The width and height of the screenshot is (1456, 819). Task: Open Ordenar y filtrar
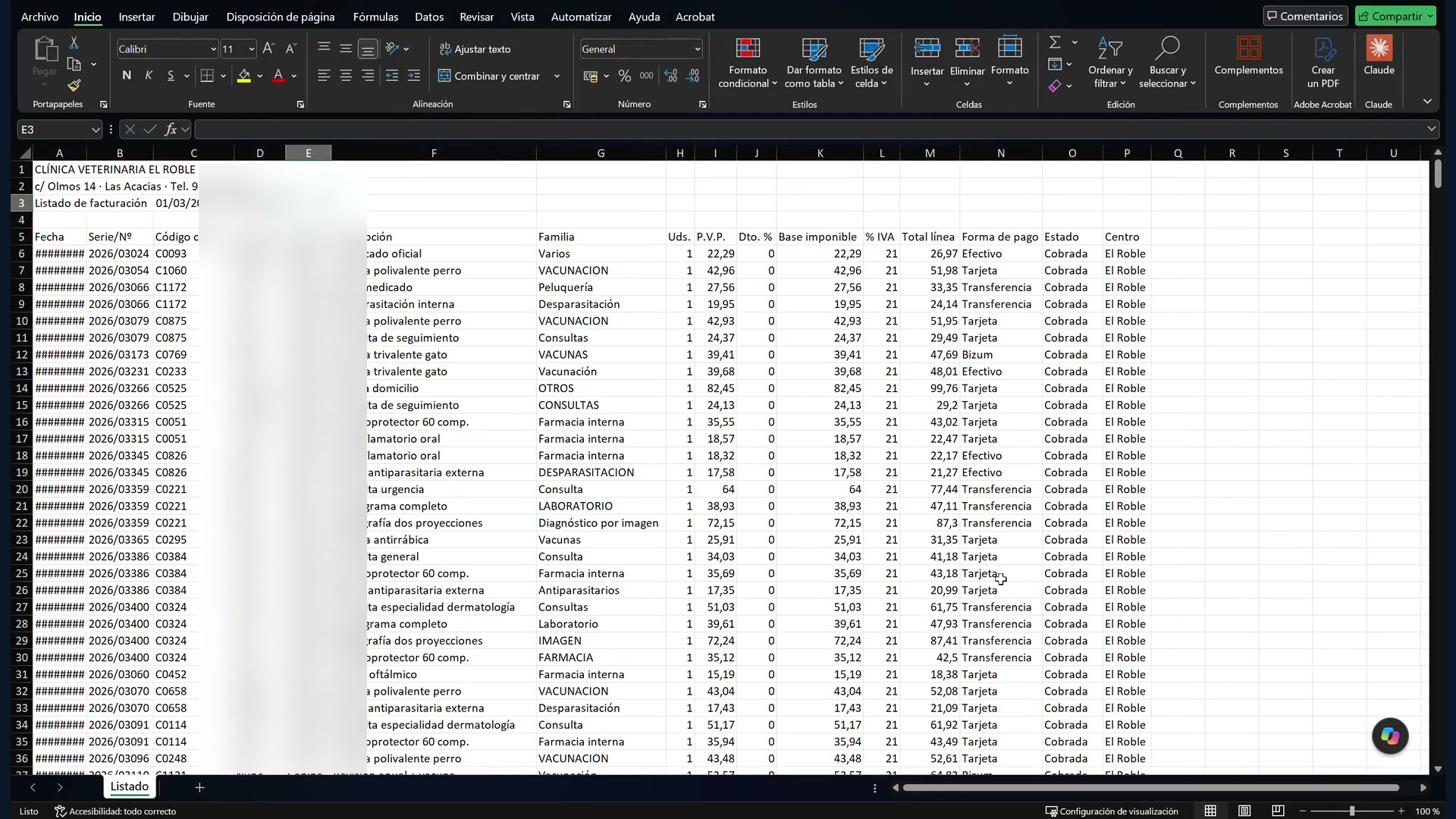1110,63
